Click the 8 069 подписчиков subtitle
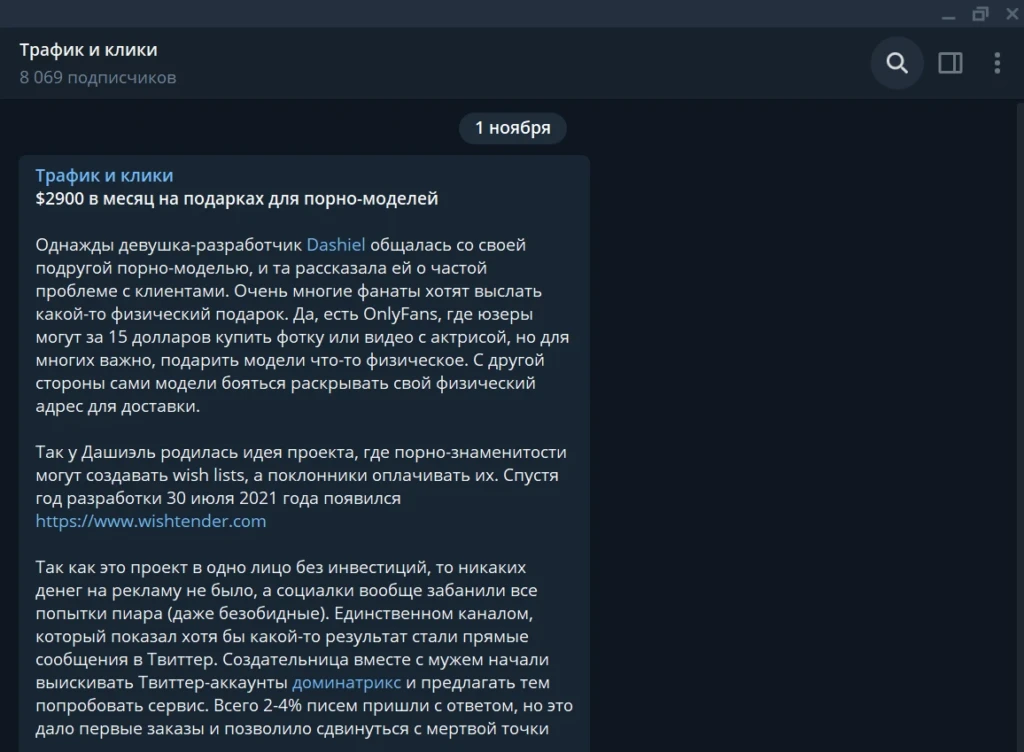The width and height of the screenshot is (1024, 752). [x=98, y=78]
